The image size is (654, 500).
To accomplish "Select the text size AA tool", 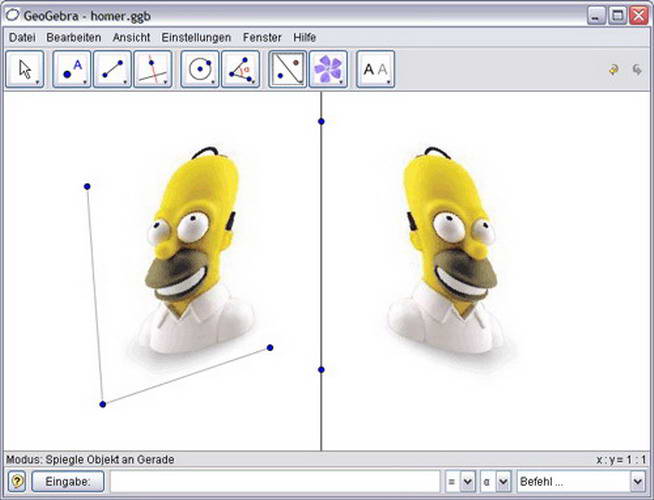I will [x=375, y=69].
